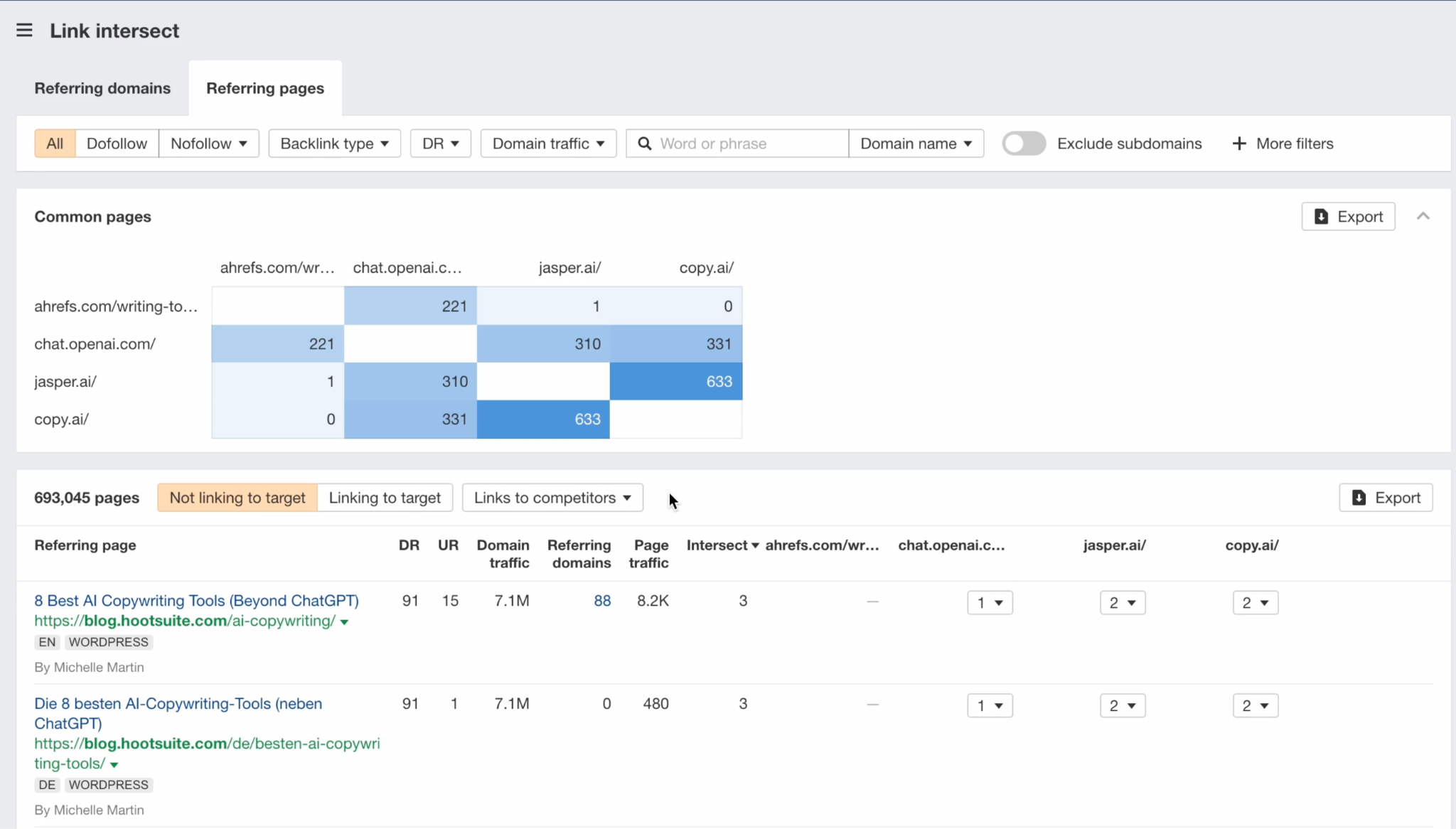Expand the besten-ai-copywriting-tools URL menu
The image size is (1456, 829).
click(114, 765)
